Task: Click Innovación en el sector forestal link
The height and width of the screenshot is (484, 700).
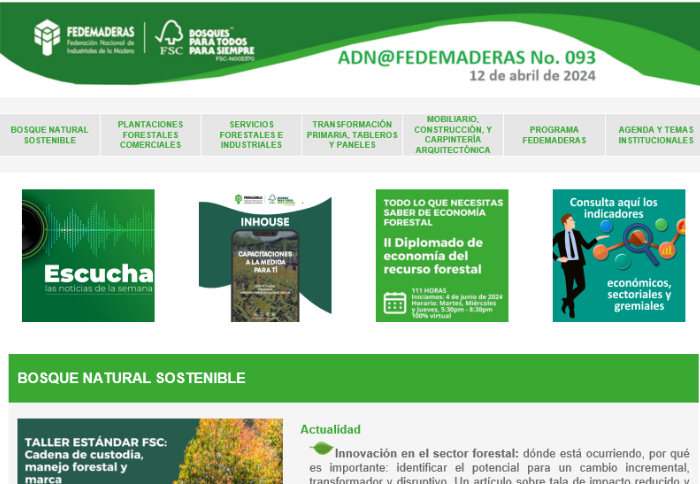Action: (x=427, y=453)
